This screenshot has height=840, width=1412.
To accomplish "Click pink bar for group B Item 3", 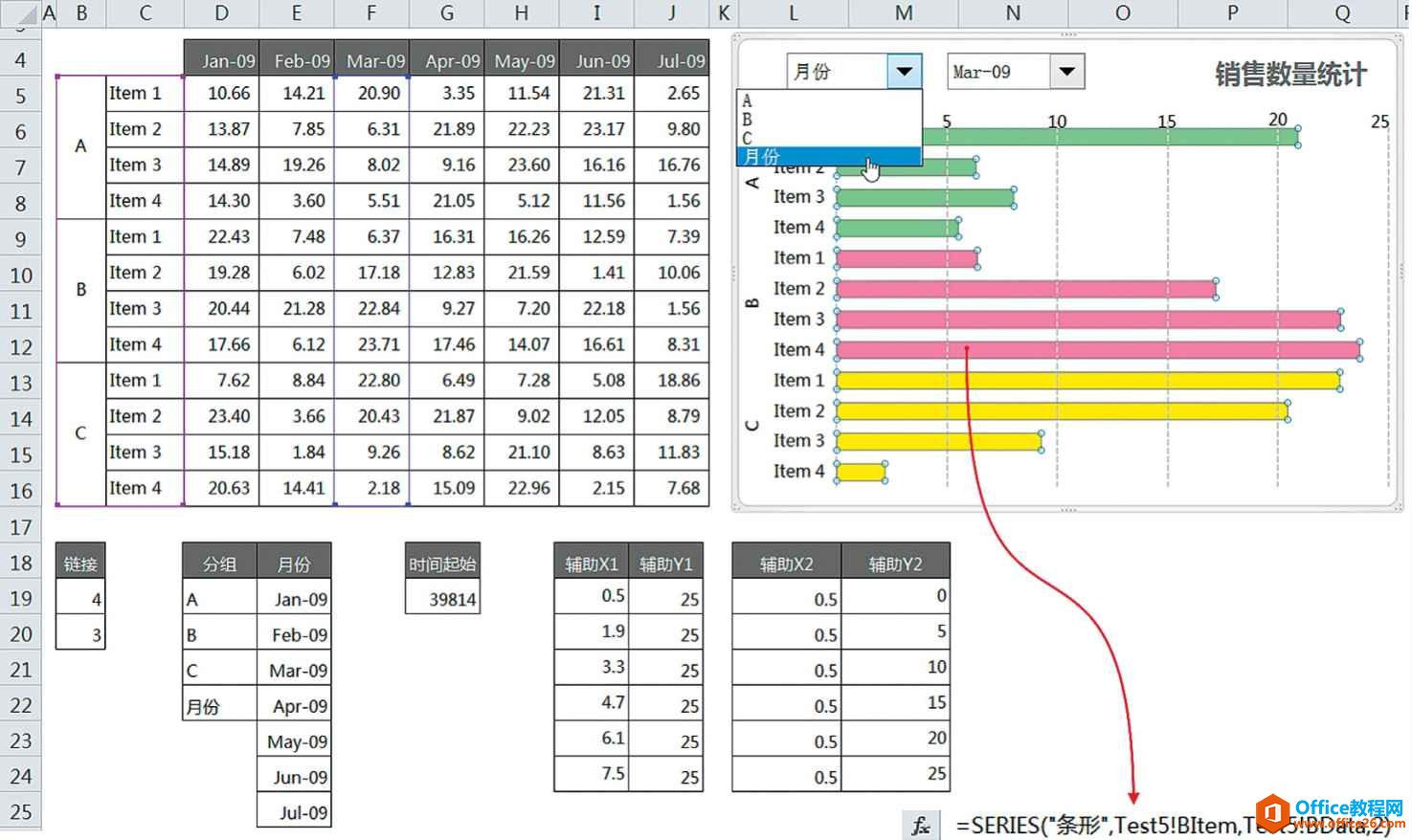I will coord(1088,320).
